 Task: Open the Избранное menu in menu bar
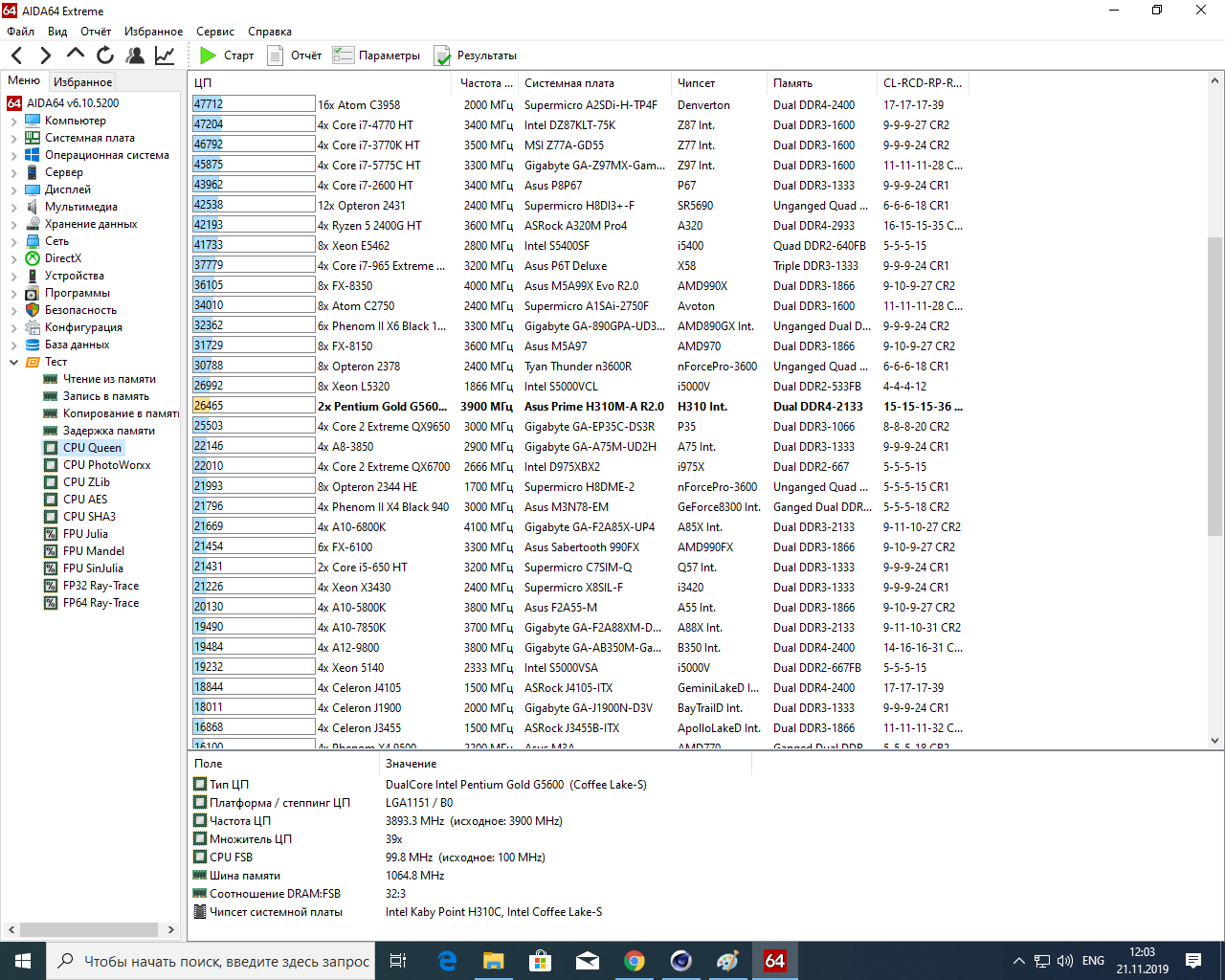click(x=153, y=32)
